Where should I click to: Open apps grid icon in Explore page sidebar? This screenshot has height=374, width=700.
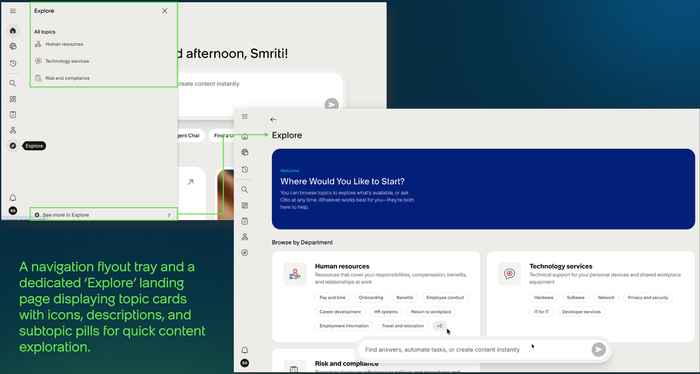coord(245,206)
